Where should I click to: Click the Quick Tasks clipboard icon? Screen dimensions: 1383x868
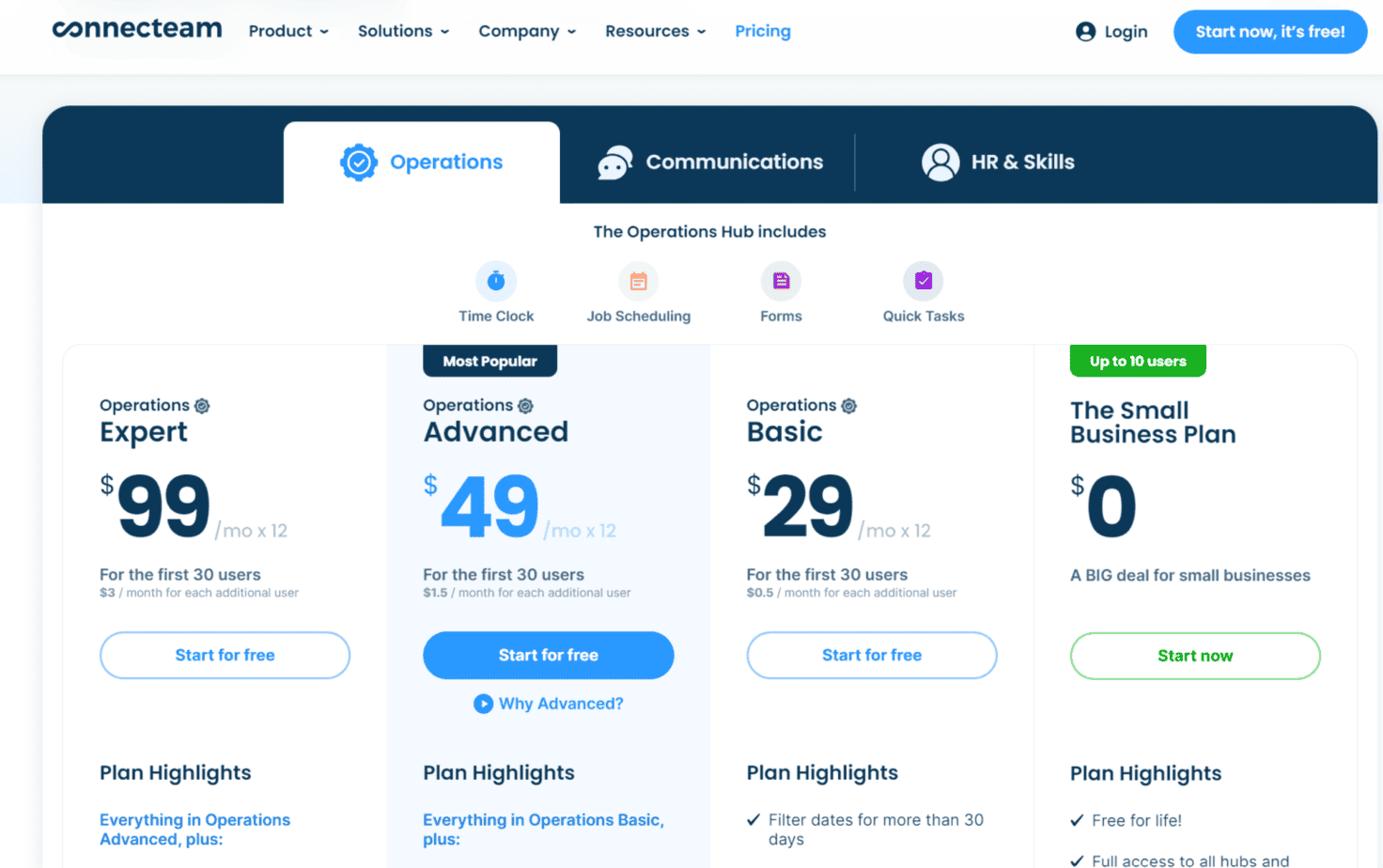point(924,281)
